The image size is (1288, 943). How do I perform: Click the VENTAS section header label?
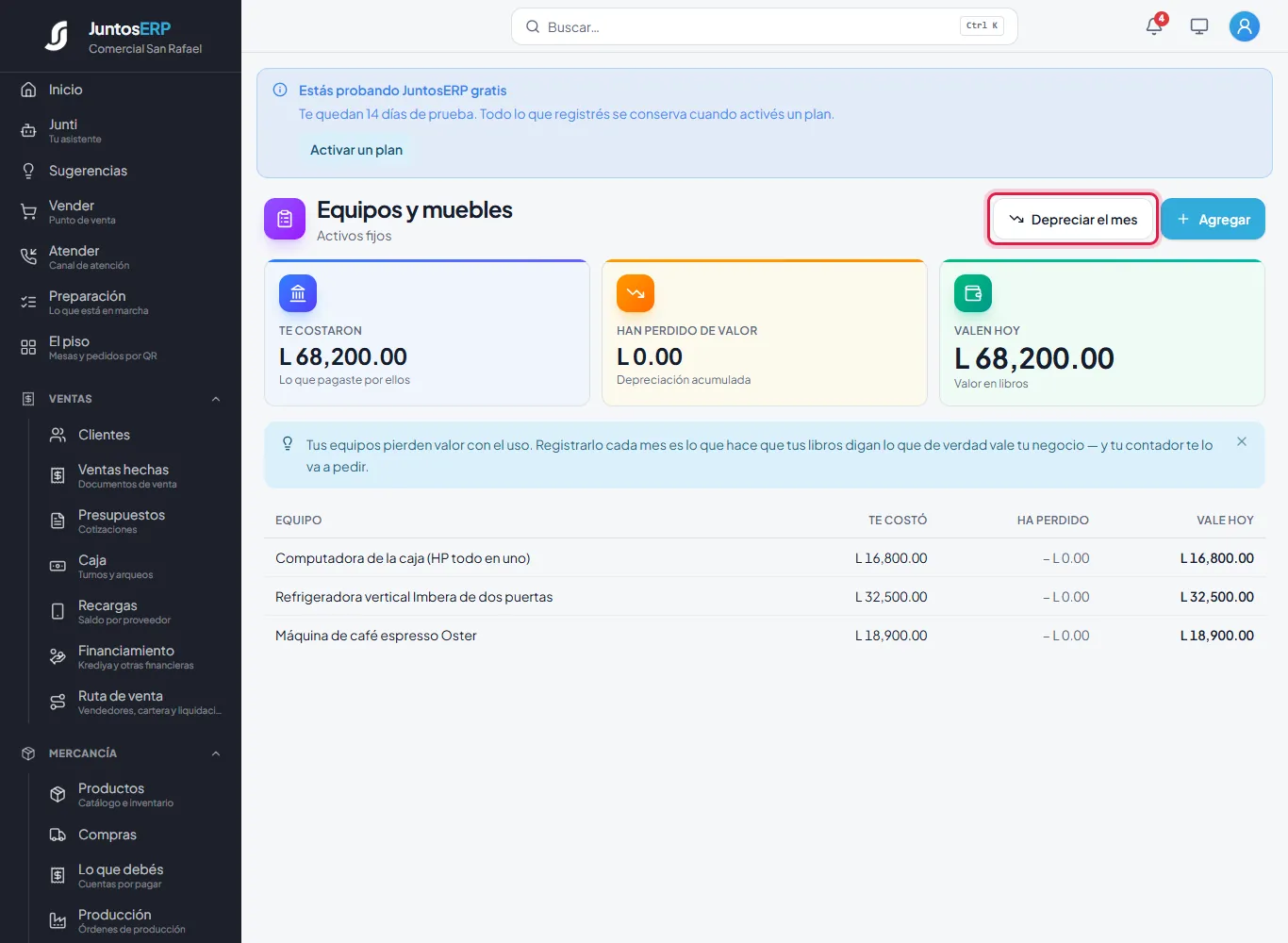pyautogui.click(x=71, y=399)
